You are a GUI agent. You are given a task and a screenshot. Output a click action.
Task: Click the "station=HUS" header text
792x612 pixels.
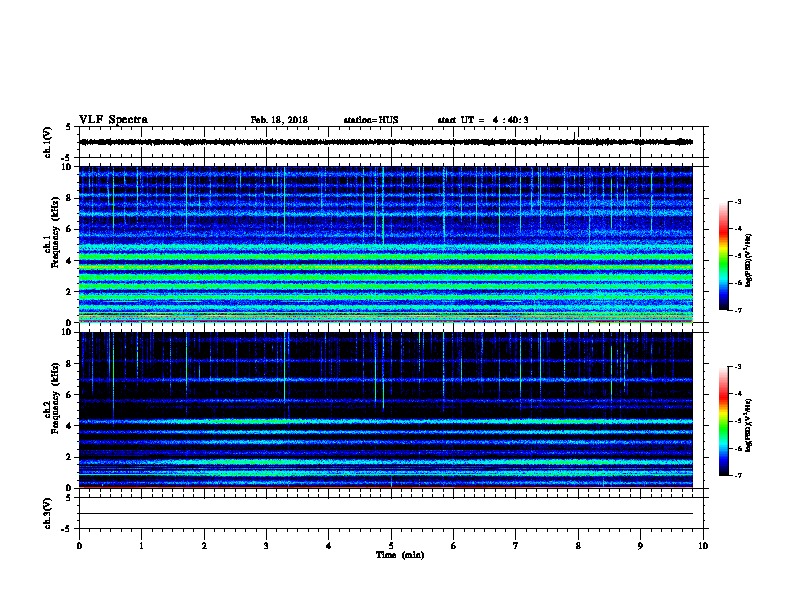pos(371,120)
